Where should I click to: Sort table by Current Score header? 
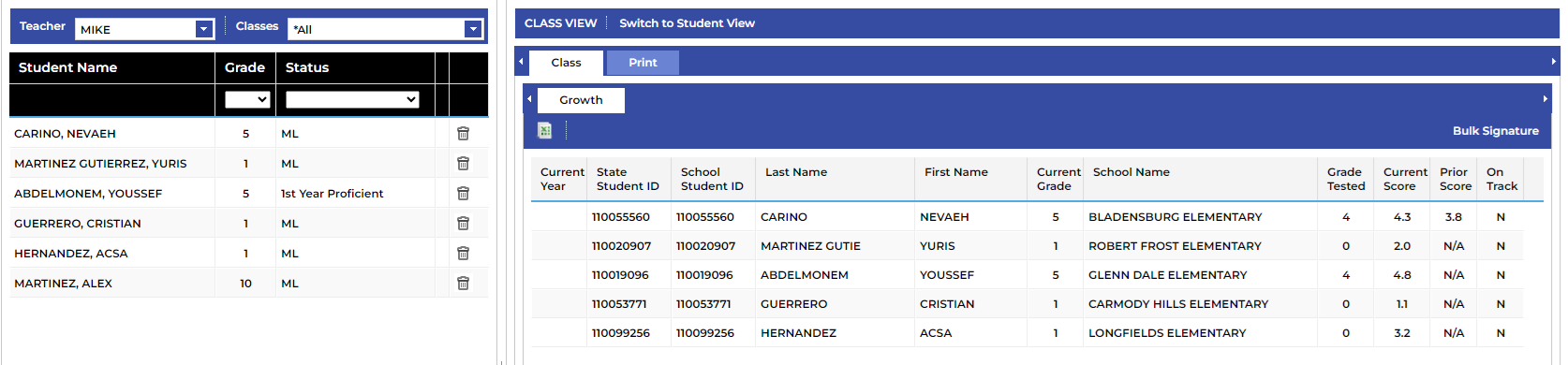point(1405,179)
